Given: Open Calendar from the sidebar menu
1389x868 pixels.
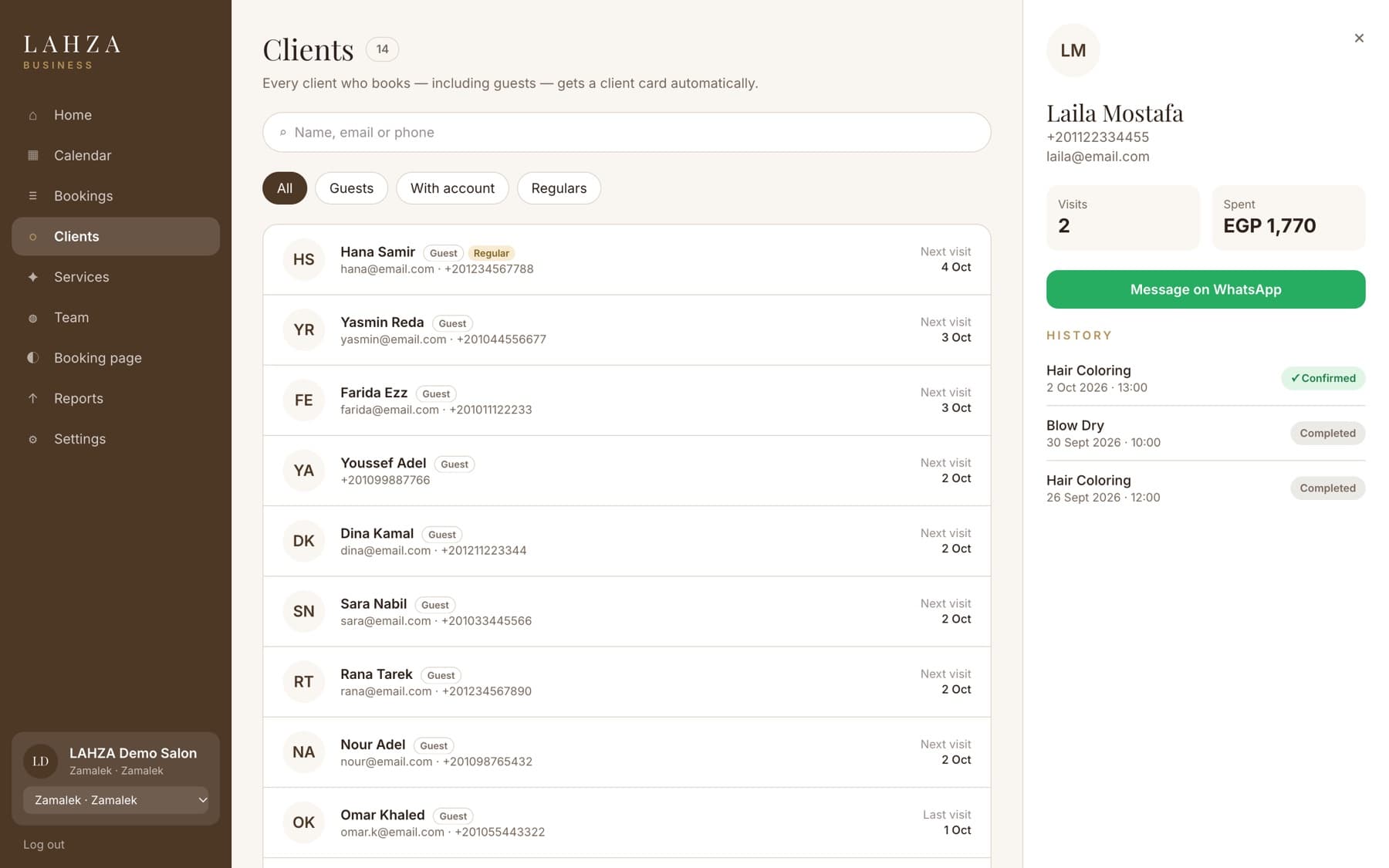Looking at the screenshot, I should [116, 155].
